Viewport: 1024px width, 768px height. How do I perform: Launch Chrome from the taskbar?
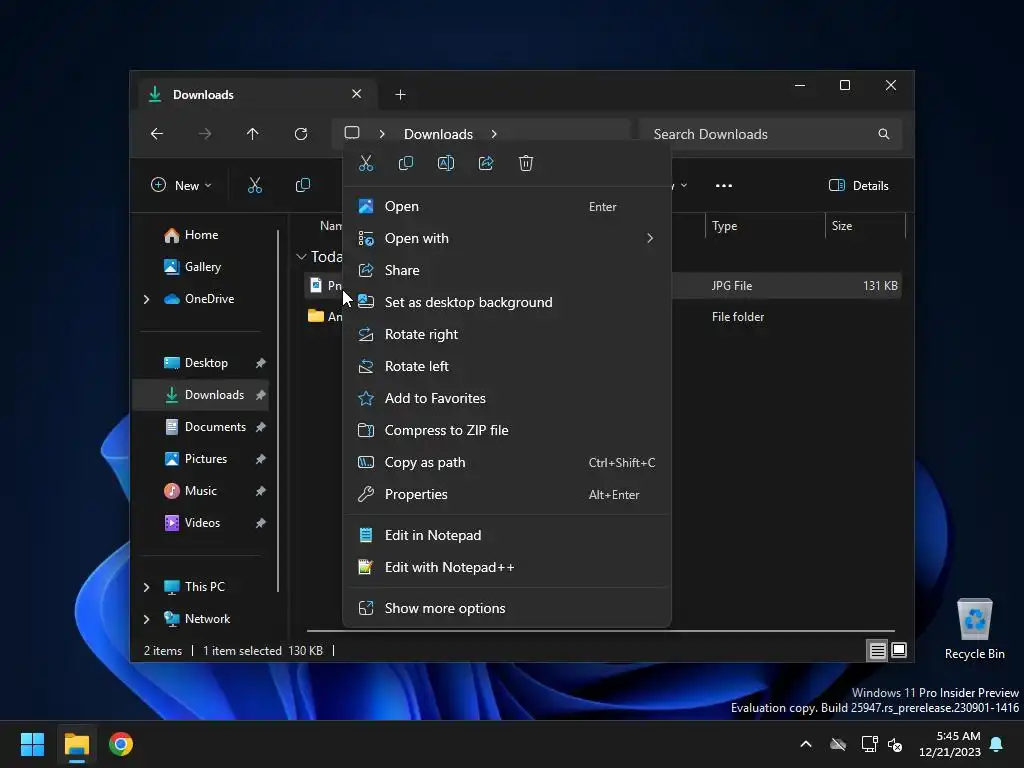point(121,744)
